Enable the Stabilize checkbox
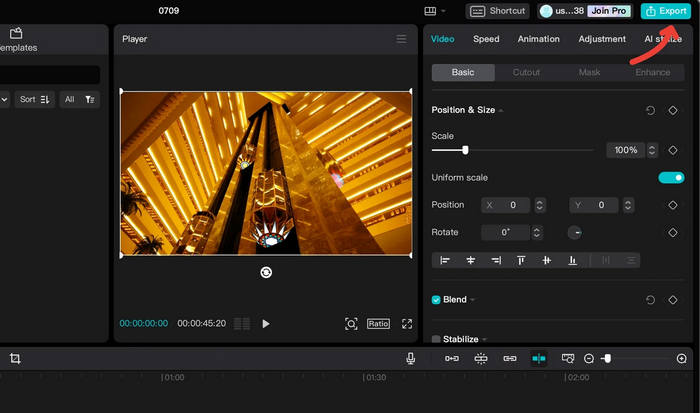Image resolution: width=700 pixels, height=413 pixels. (x=436, y=339)
